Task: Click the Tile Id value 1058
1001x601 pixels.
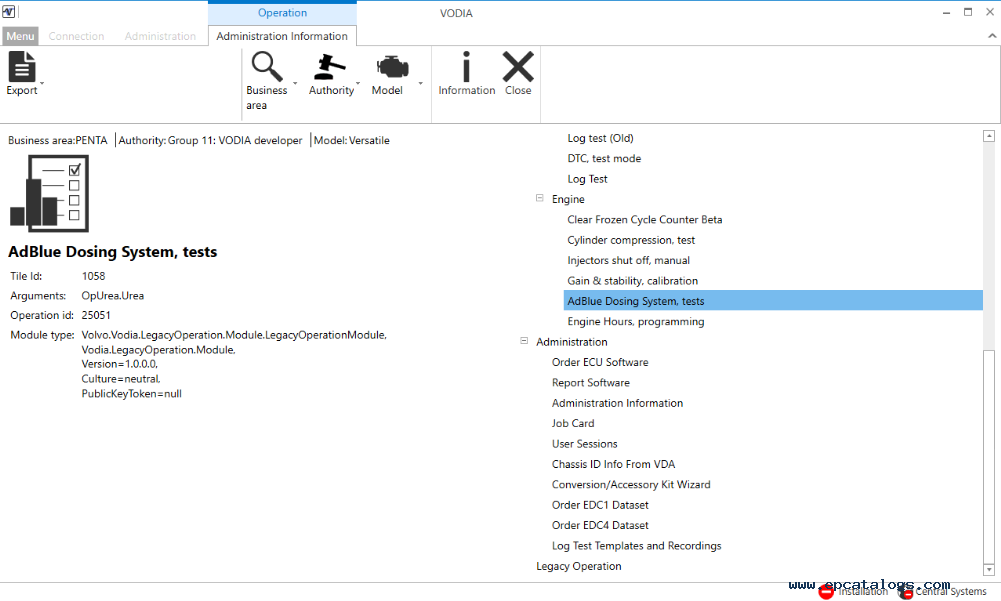Action: (93, 276)
